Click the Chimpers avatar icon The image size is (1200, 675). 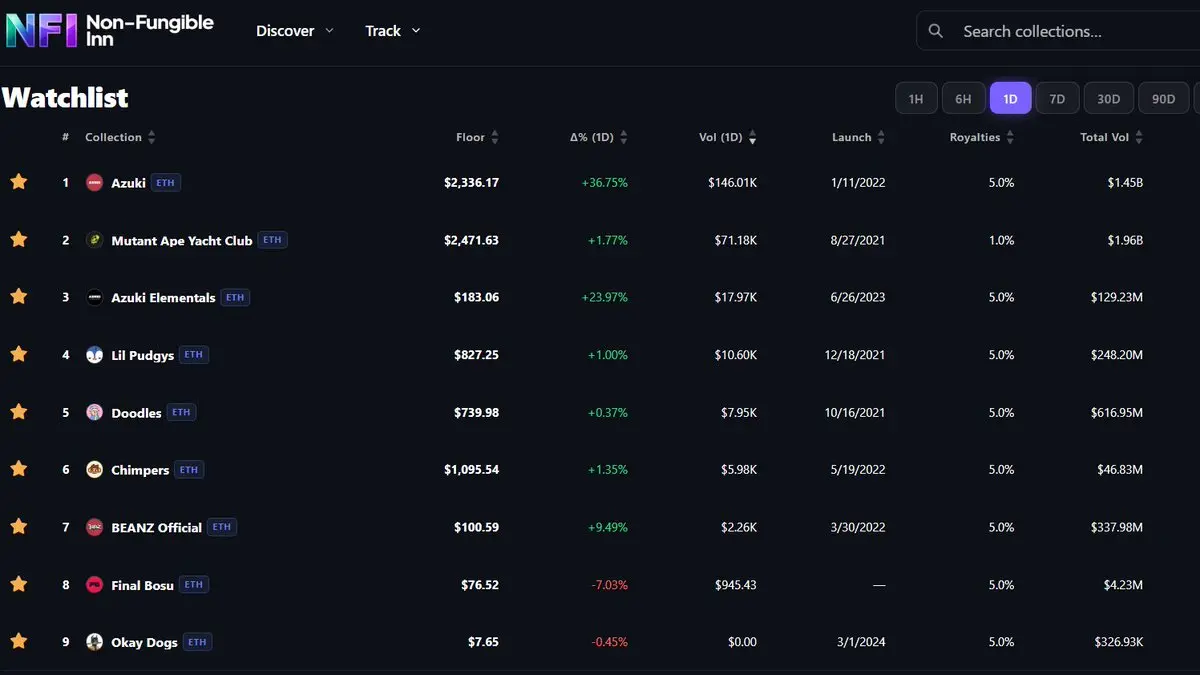click(94, 470)
